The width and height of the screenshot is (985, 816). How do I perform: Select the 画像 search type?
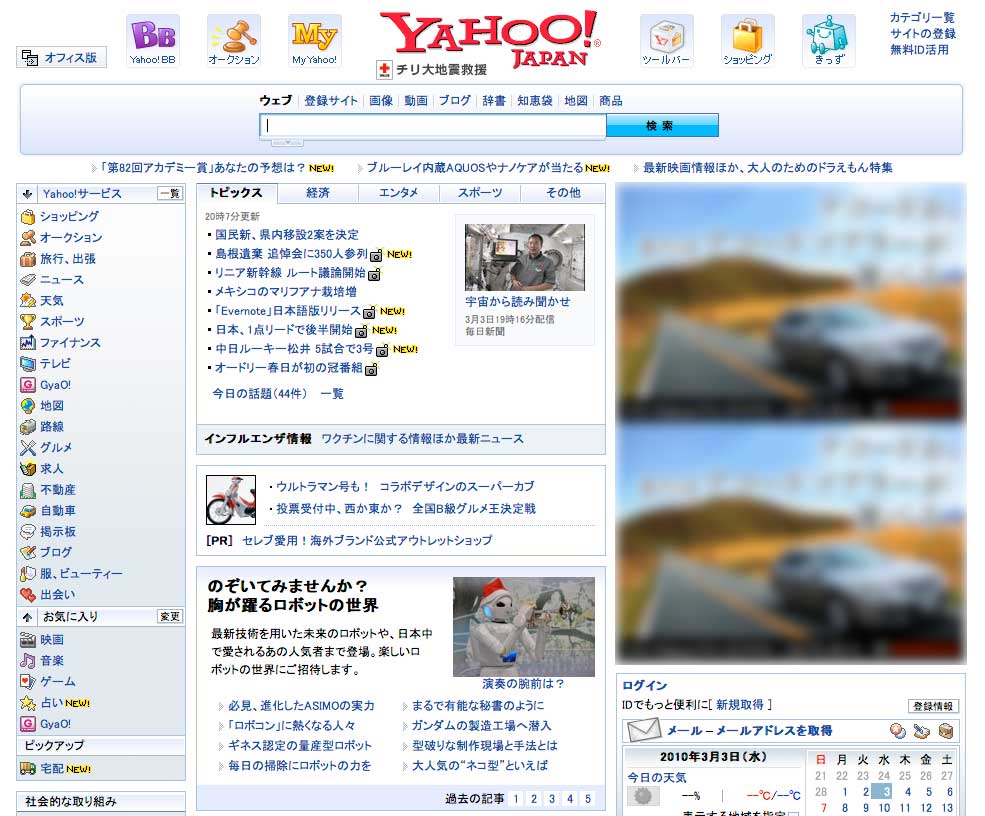(x=381, y=101)
